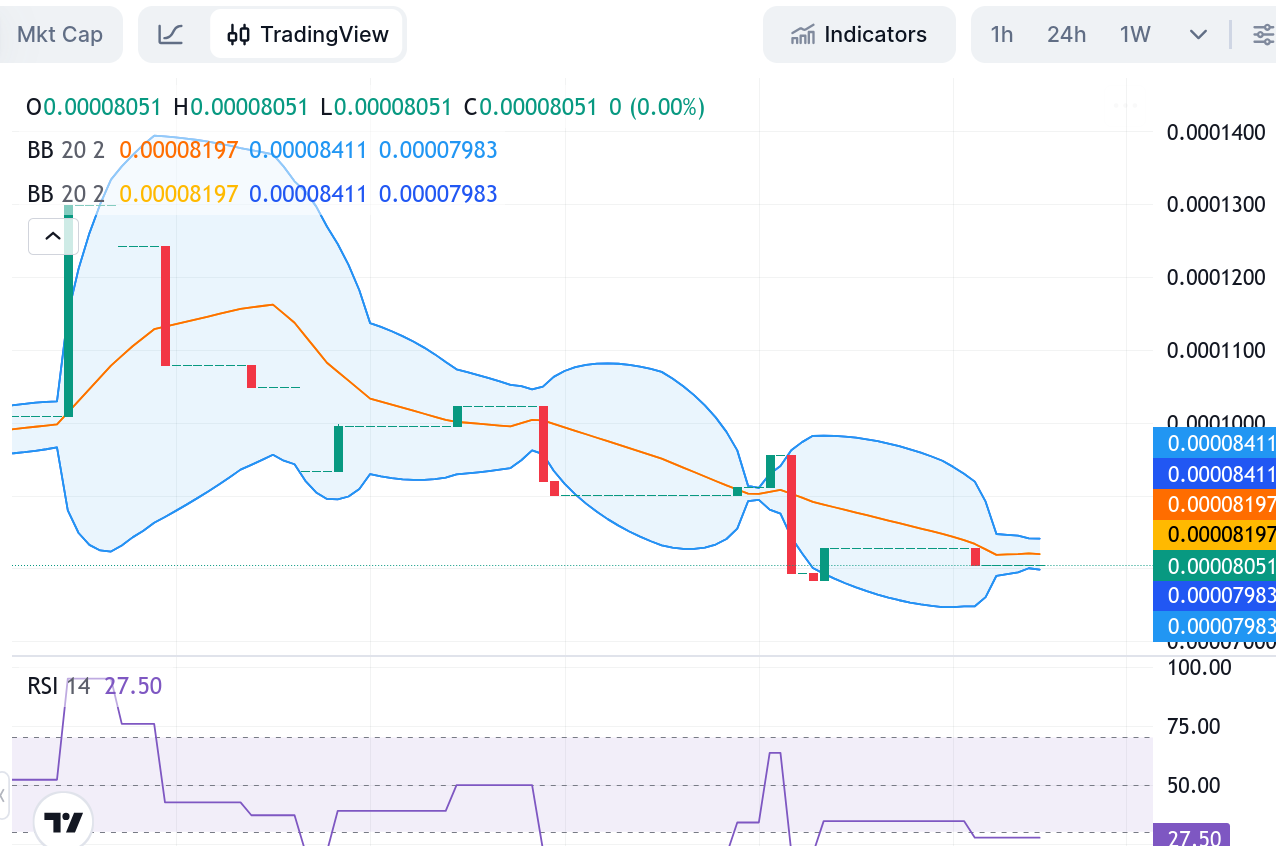Open the Indicators menu

860,35
